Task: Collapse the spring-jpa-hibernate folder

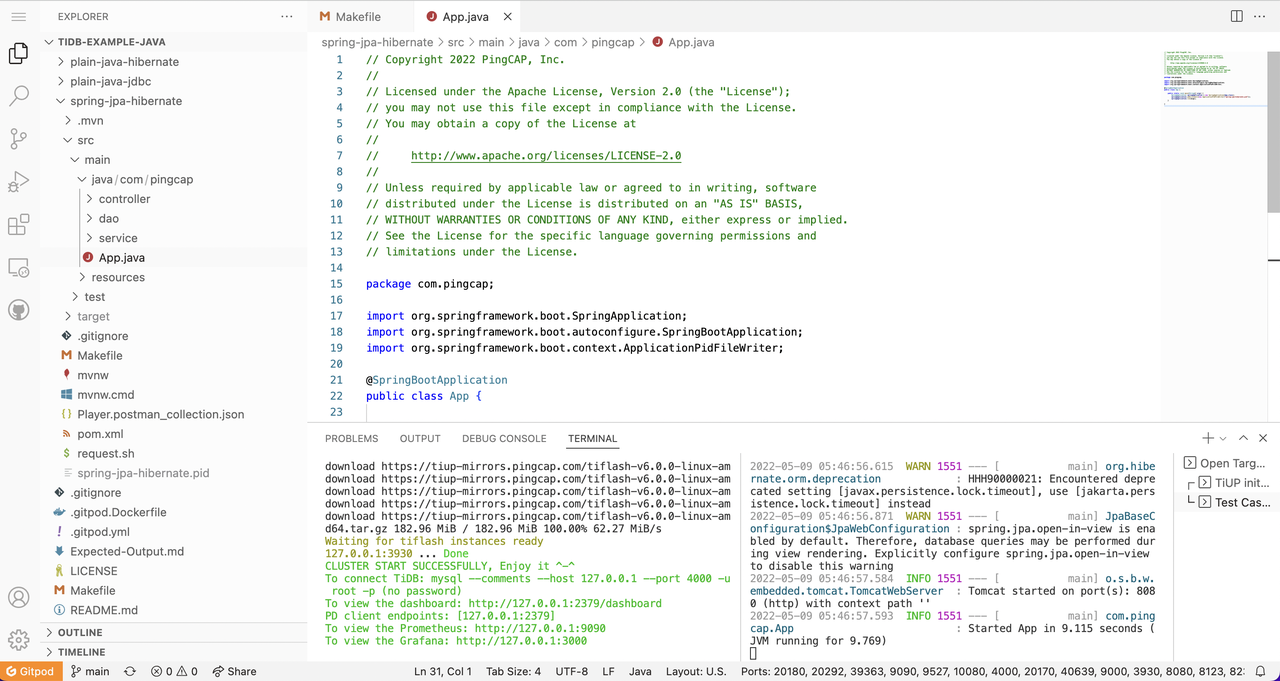Action: tap(126, 101)
